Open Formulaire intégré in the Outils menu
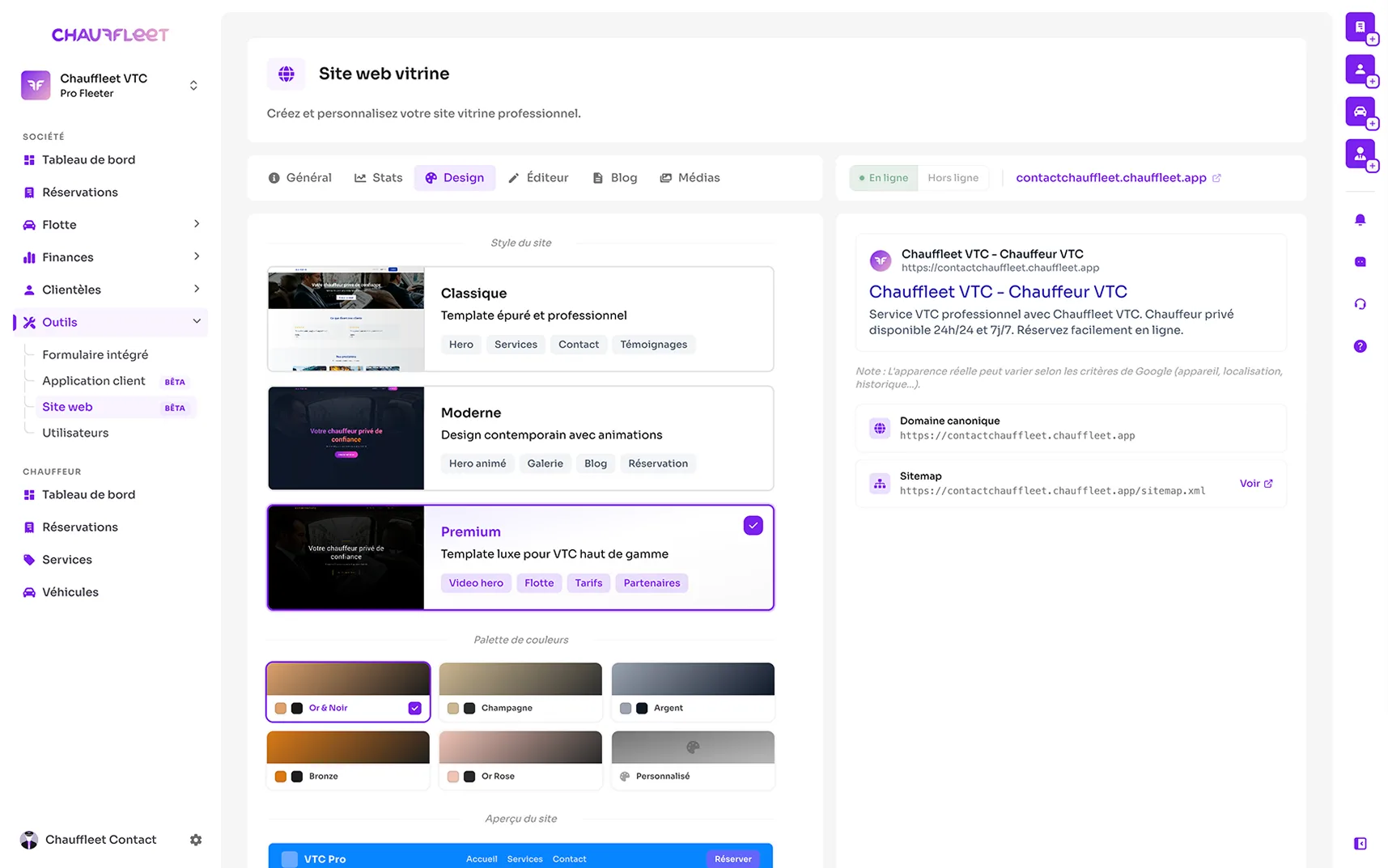 (x=96, y=355)
